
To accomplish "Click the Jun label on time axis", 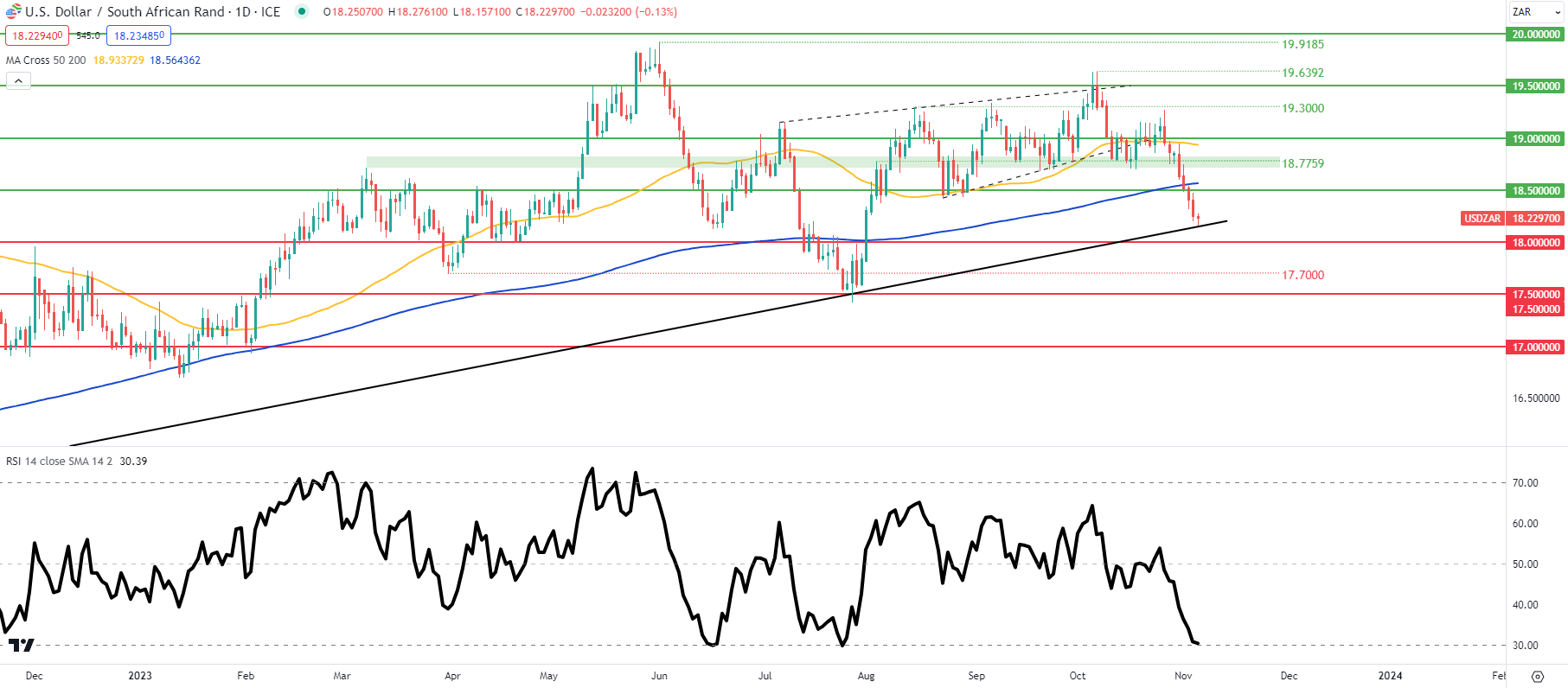I will click(659, 676).
